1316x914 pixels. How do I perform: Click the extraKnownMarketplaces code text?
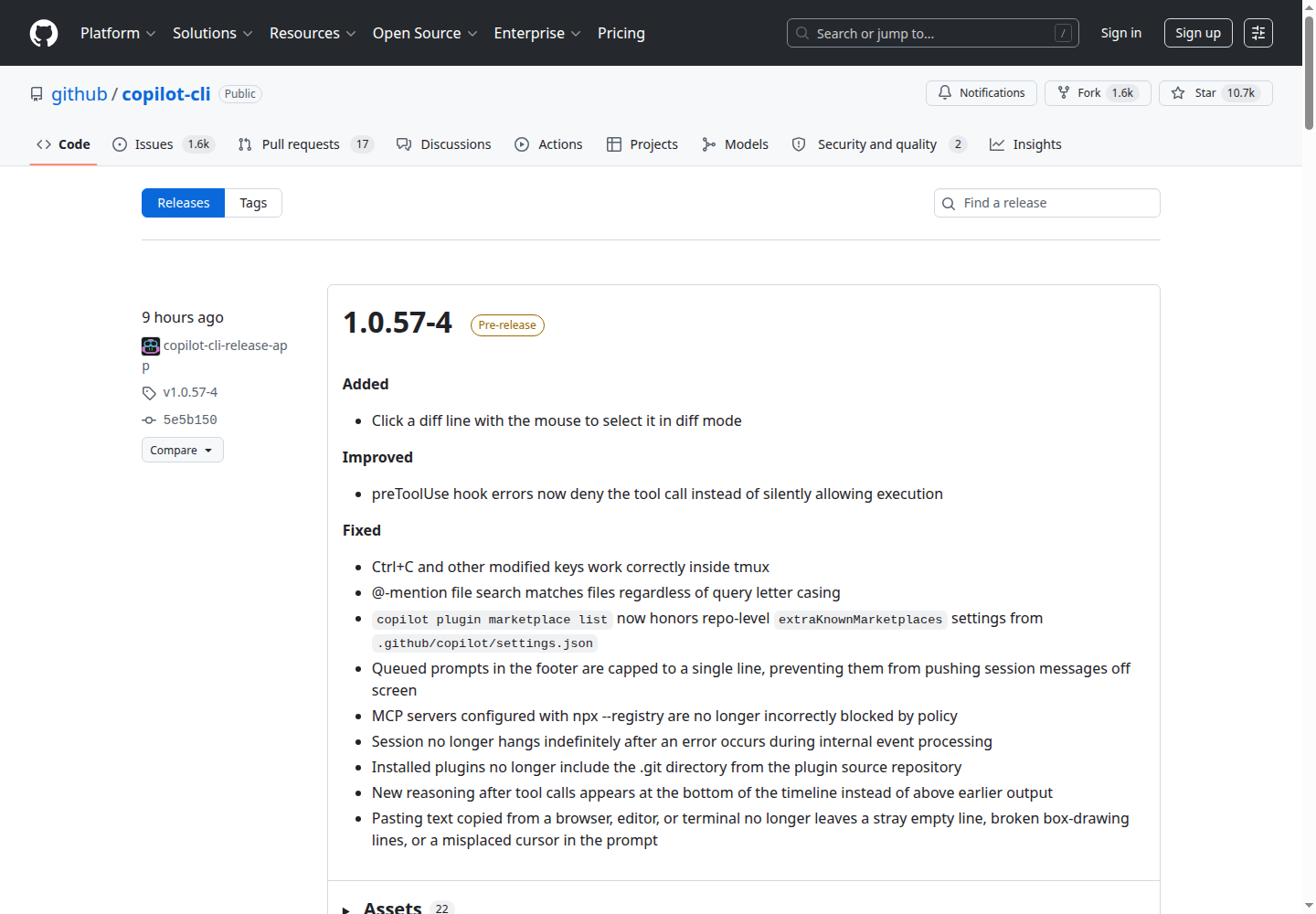[860, 620]
